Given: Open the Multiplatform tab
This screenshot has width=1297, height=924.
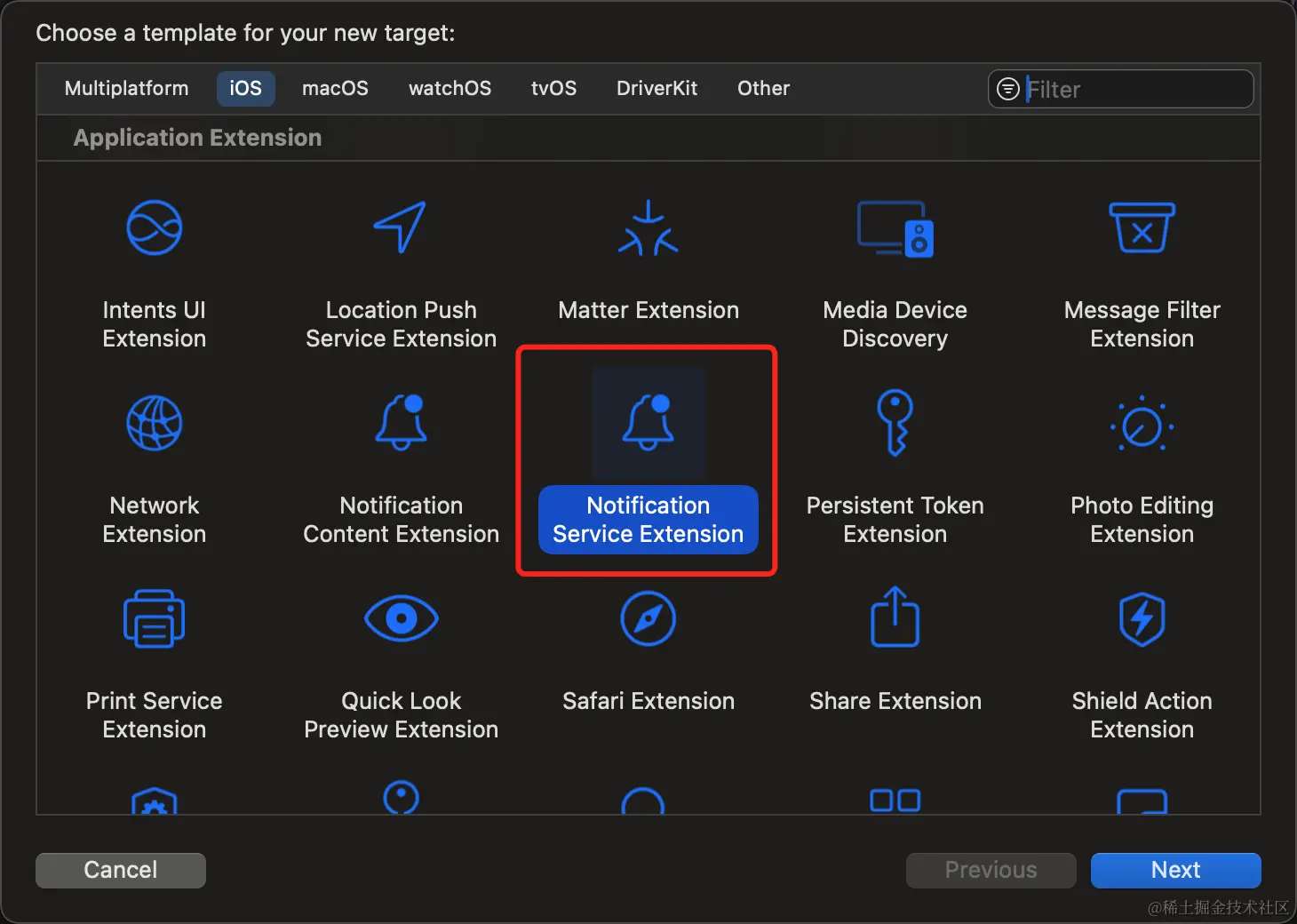Looking at the screenshot, I should point(127,89).
